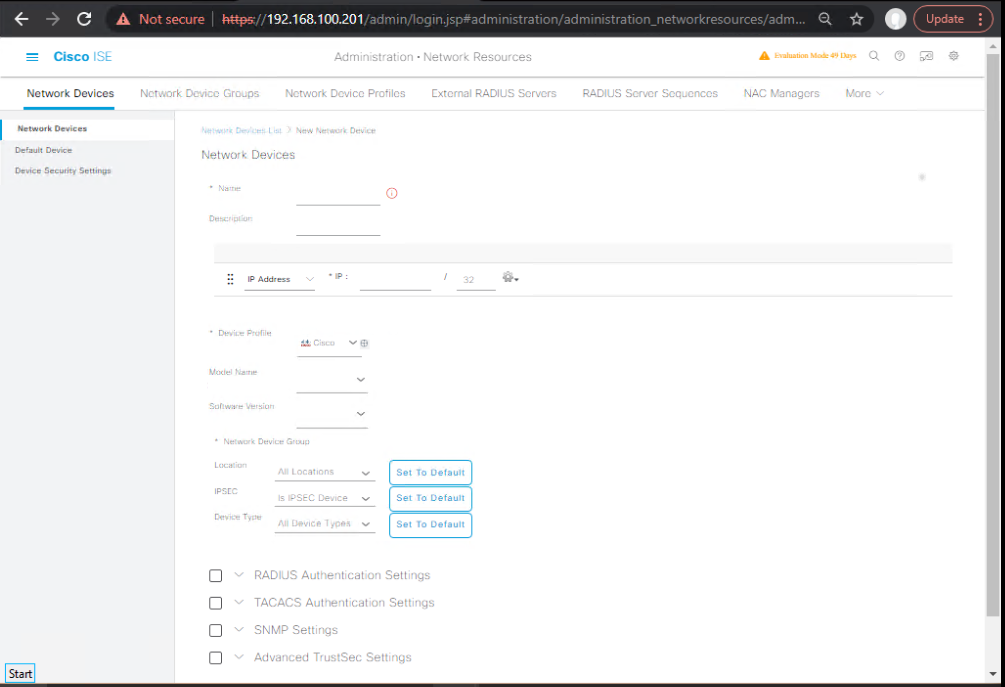Bookmark this page with the star icon
Viewport: 1005px width, 687px height.
pyautogui.click(x=856, y=19)
